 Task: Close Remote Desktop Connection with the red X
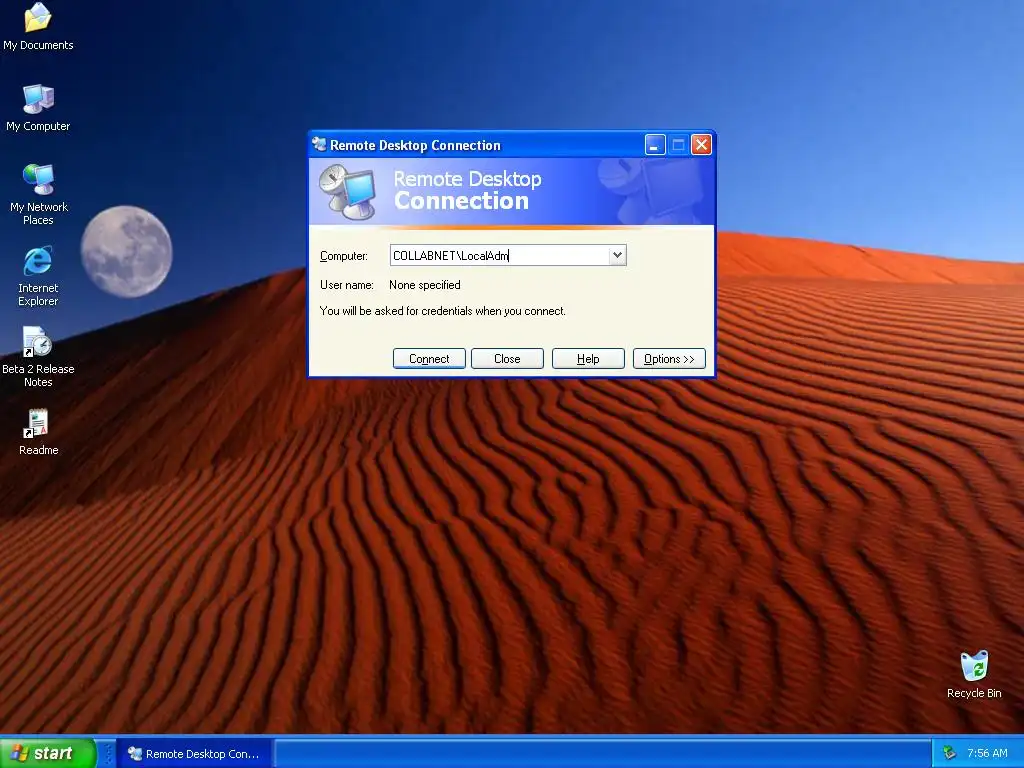[701, 145]
